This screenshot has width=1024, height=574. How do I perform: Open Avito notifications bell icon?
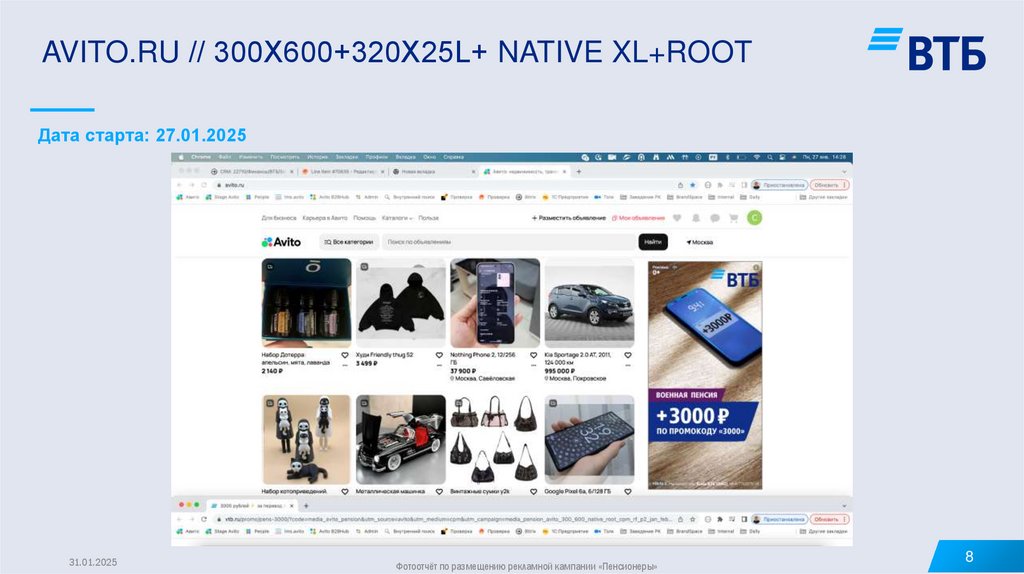[696, 218]
